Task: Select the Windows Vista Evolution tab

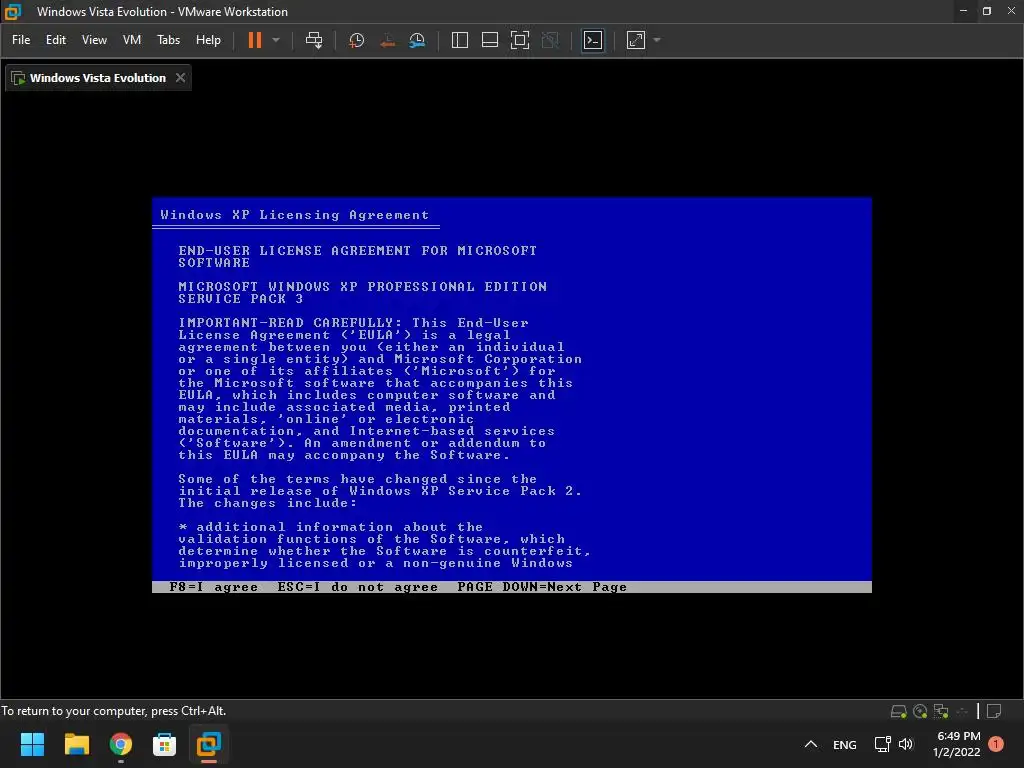Action: pos(97,78)
